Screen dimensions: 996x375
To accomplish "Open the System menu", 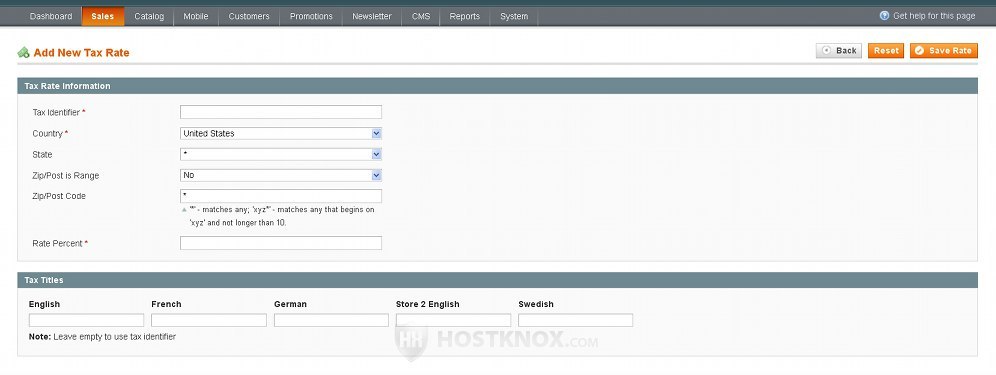I will click(514, 17).
